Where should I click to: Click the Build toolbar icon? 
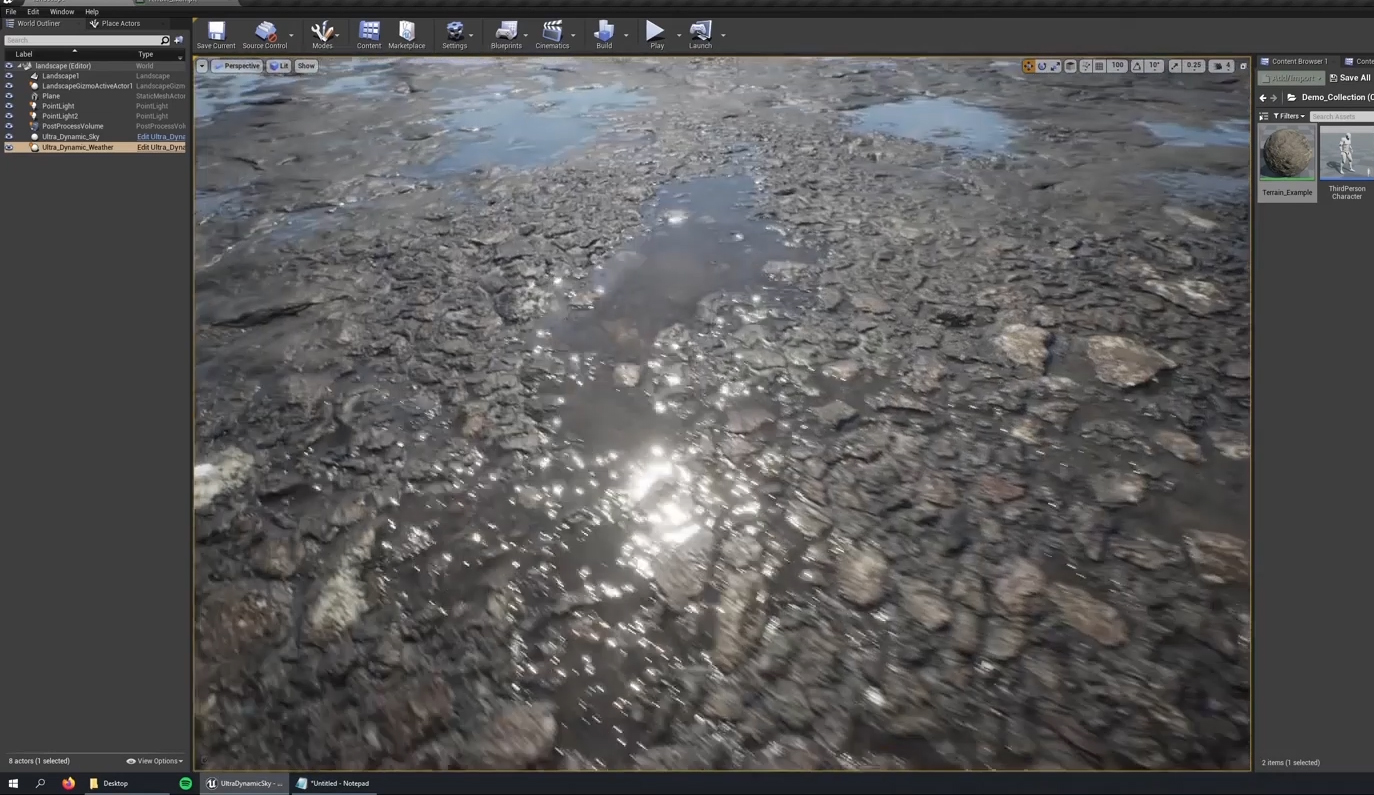tap(604, 35)
